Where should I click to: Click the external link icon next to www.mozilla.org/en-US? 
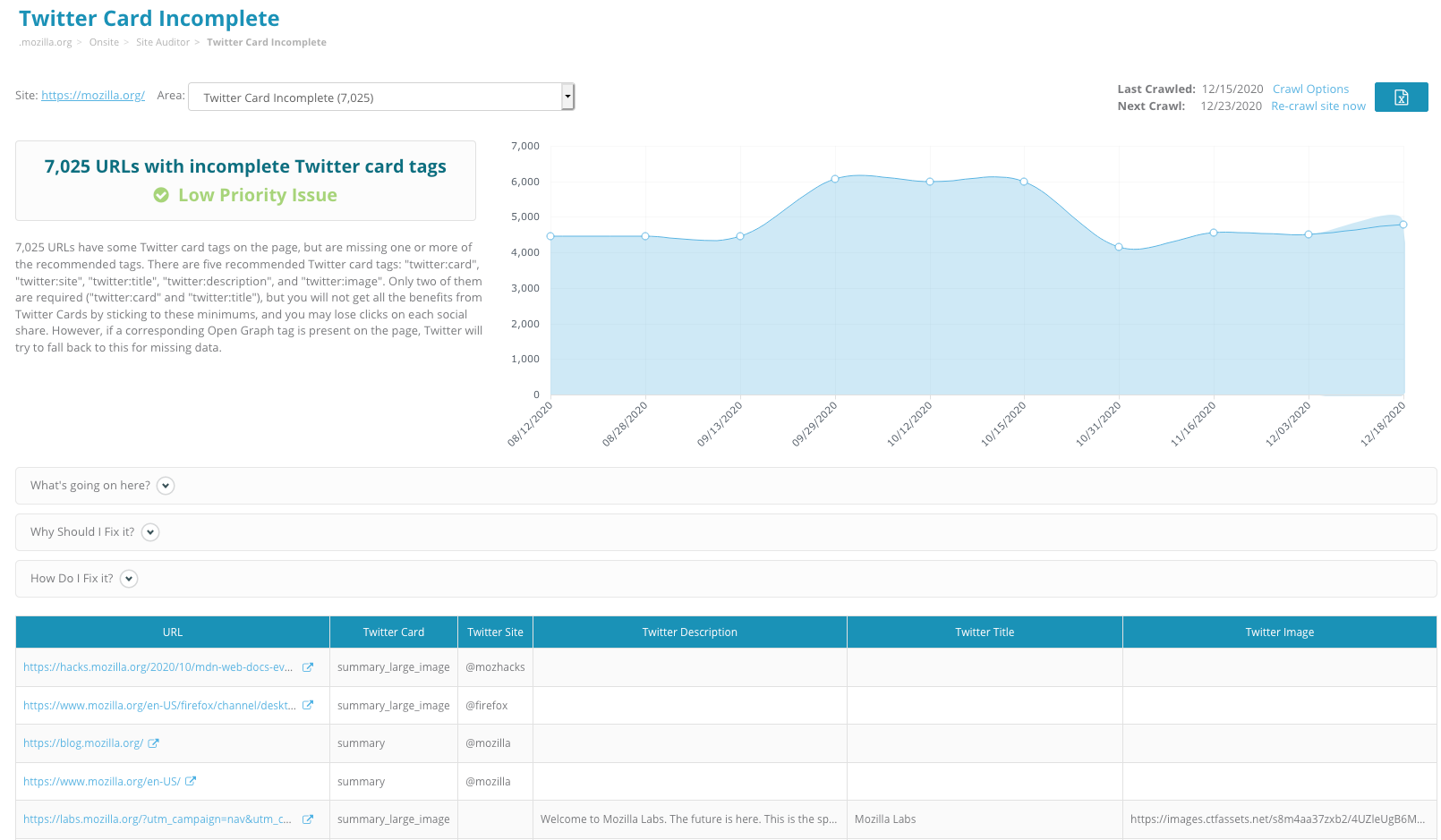[192, 781]
